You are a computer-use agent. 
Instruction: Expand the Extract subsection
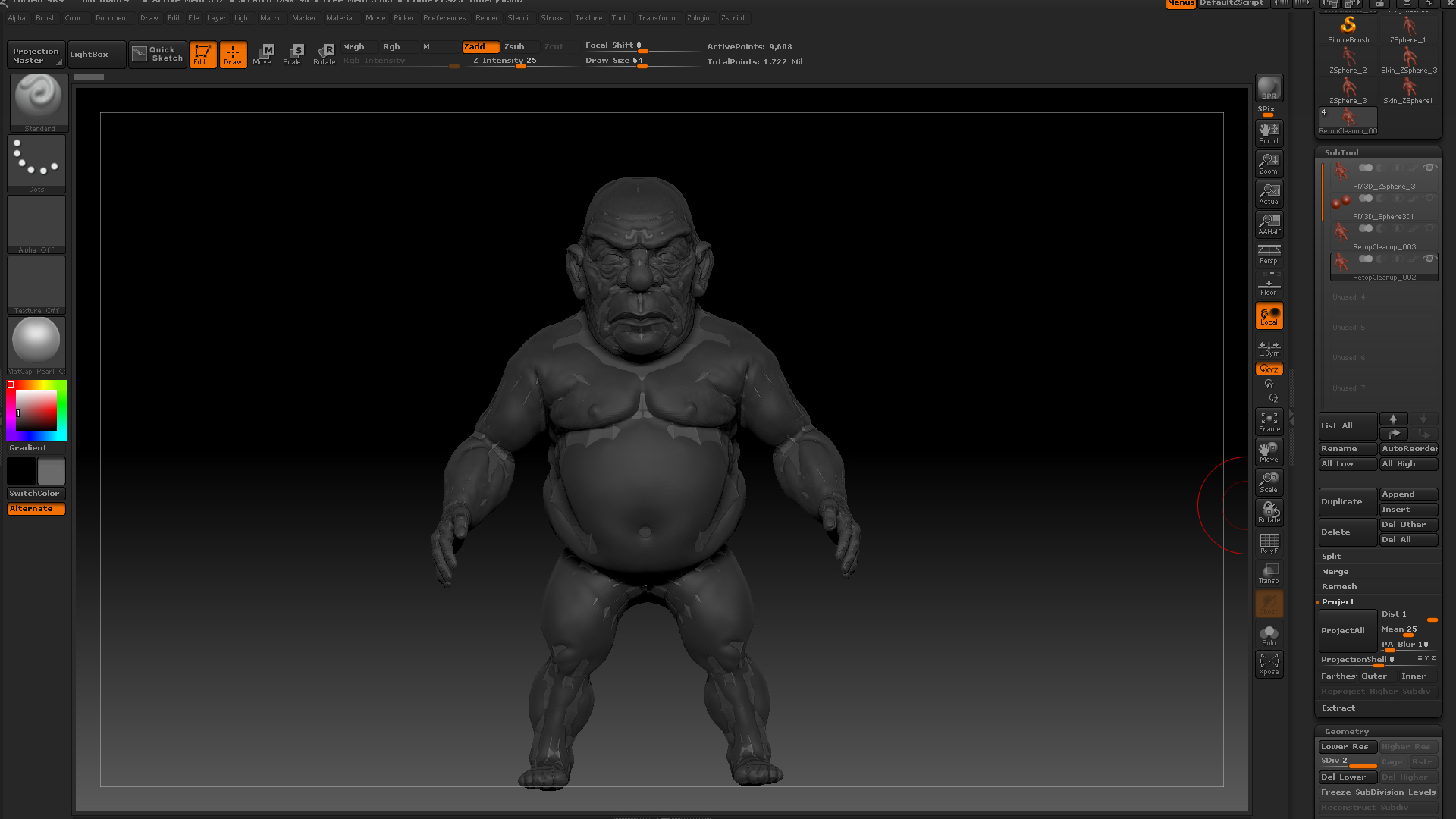point(1338,708)
